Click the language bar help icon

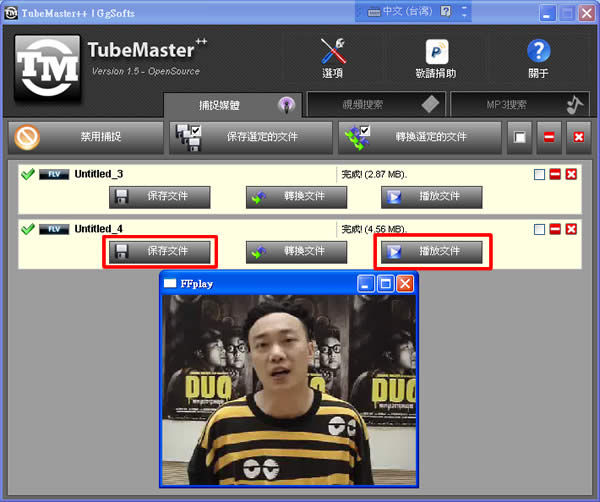click(445, 11)
